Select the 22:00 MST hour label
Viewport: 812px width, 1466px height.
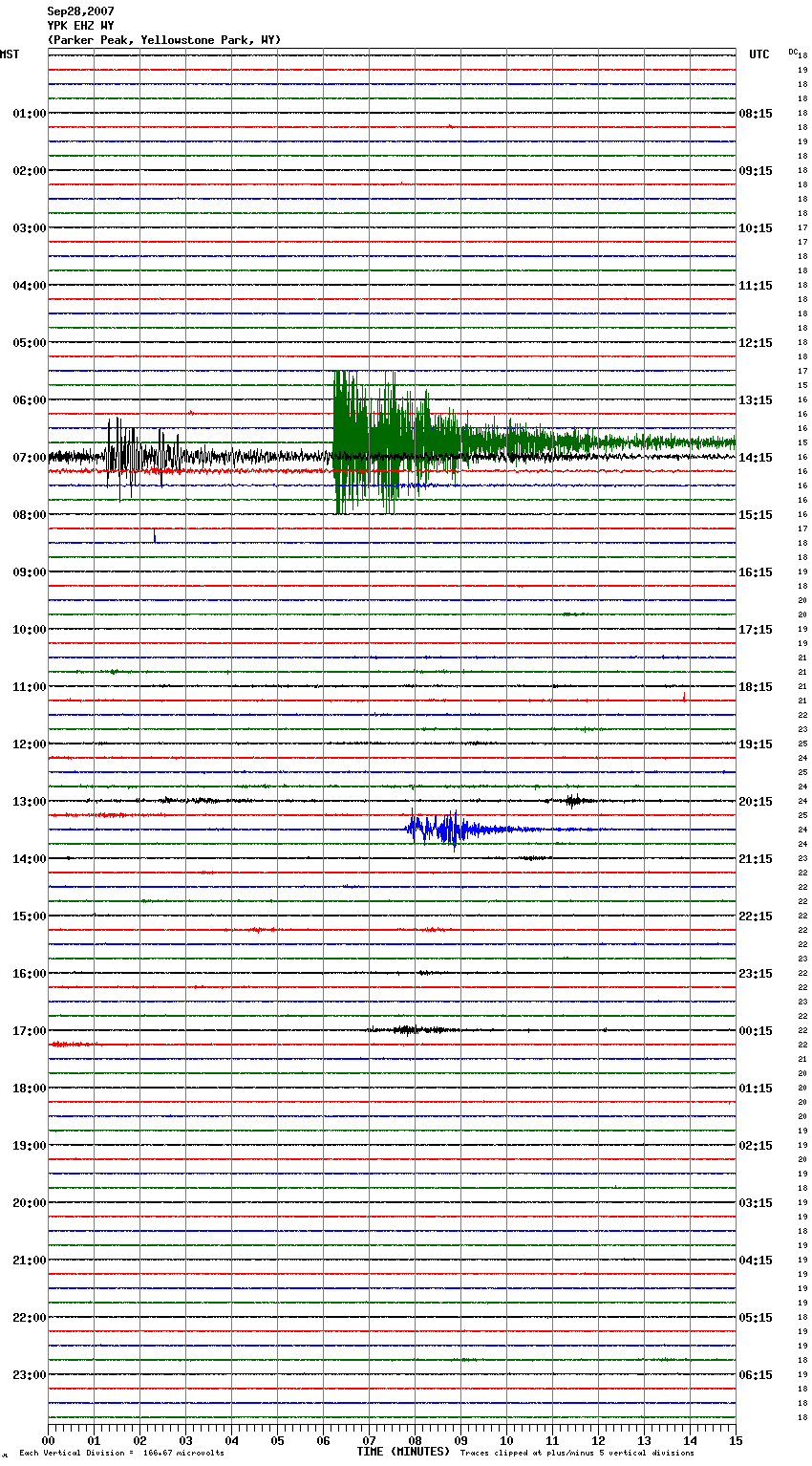coord(30,1318)
